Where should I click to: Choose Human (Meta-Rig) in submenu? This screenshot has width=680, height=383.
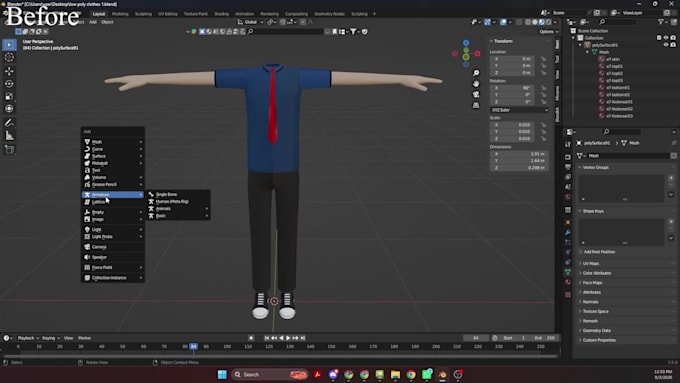pyautogui.click(x=178, y=201)
